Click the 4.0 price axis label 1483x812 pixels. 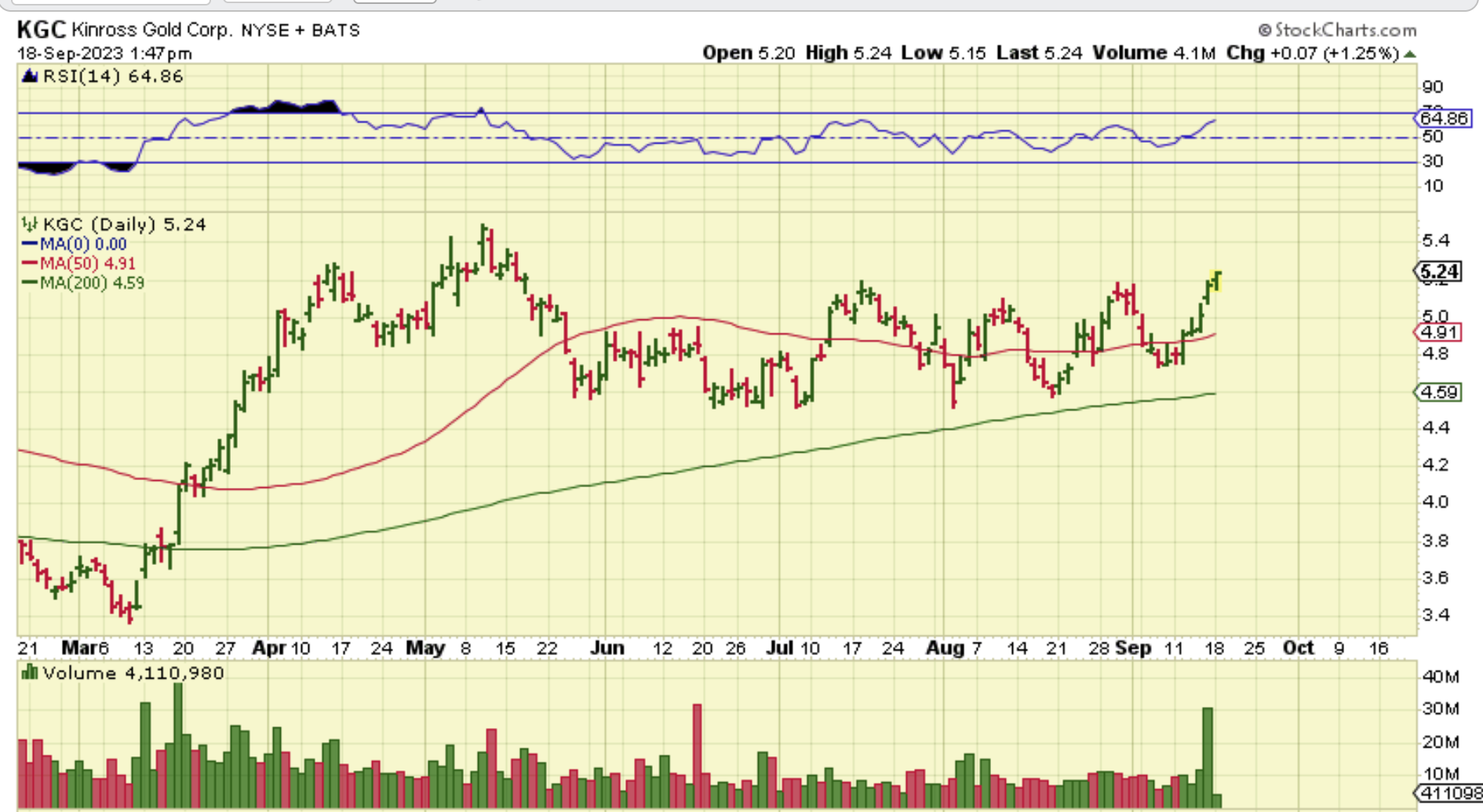point(1435,501)
